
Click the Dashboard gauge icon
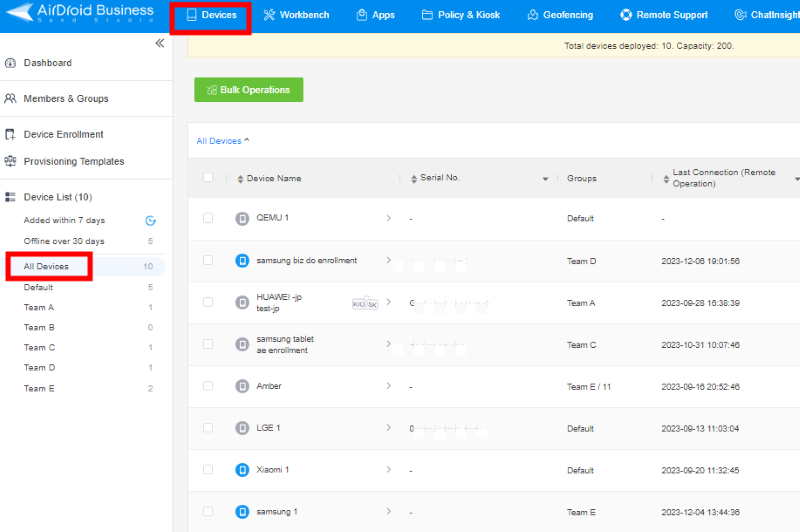point(10,63)
